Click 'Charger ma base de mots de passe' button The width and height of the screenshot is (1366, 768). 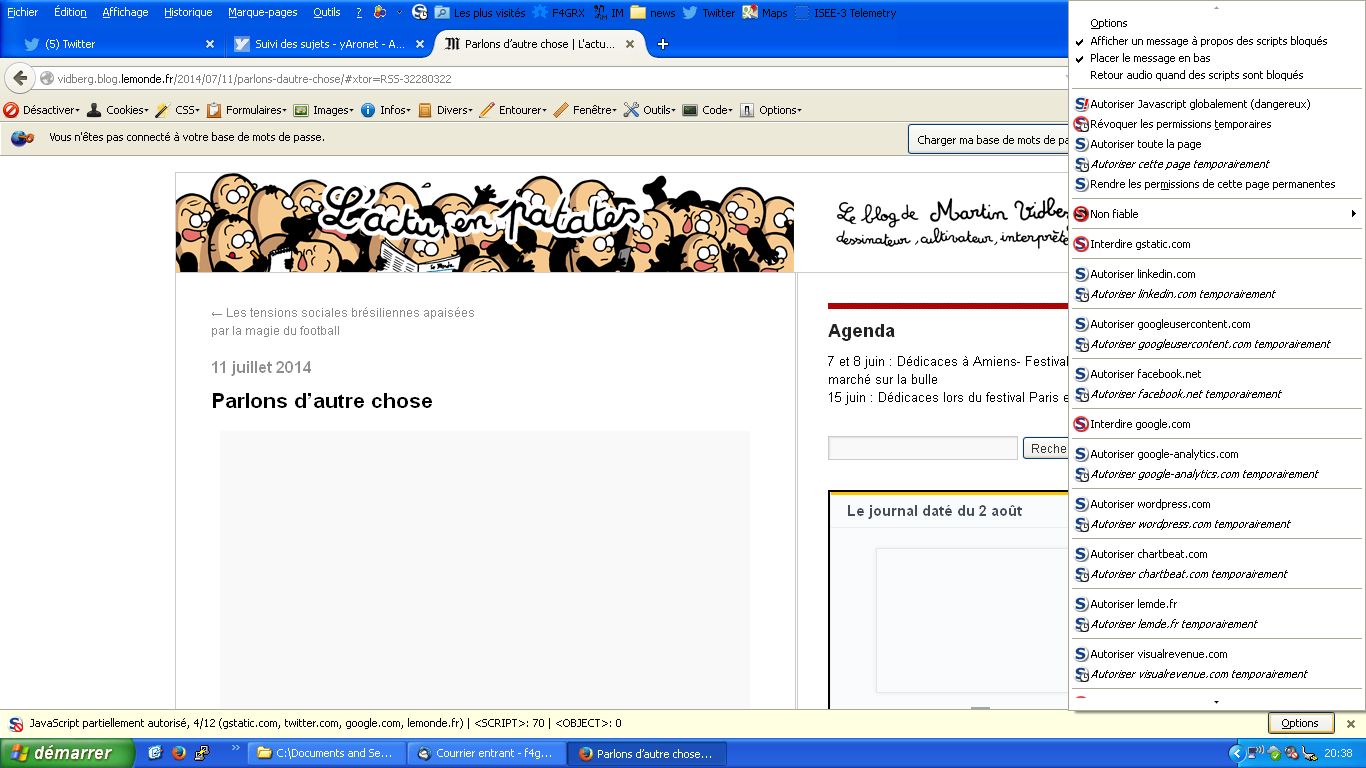[990, 140]
